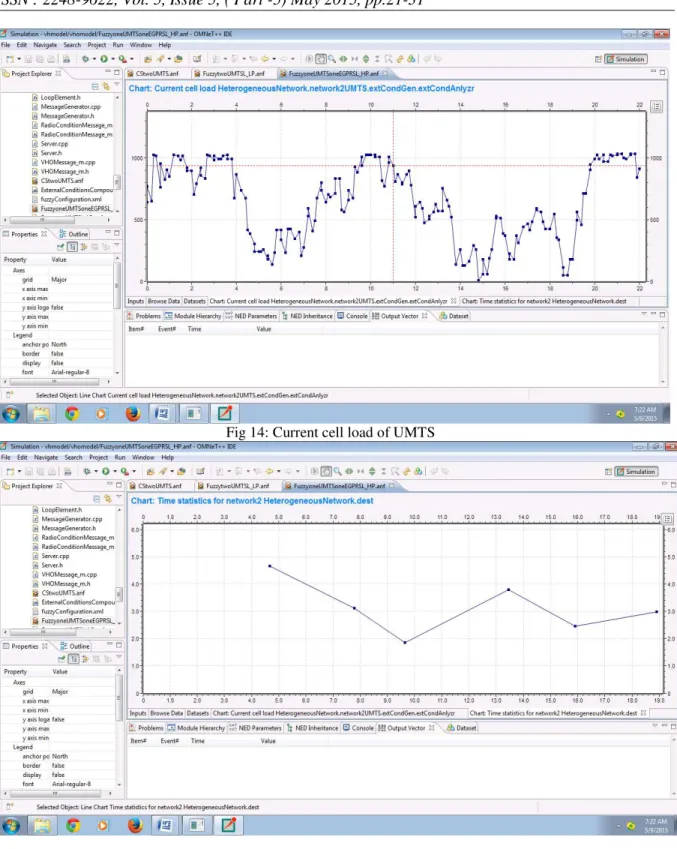Open Firefox from the lower taskbar

coord(134,826)
